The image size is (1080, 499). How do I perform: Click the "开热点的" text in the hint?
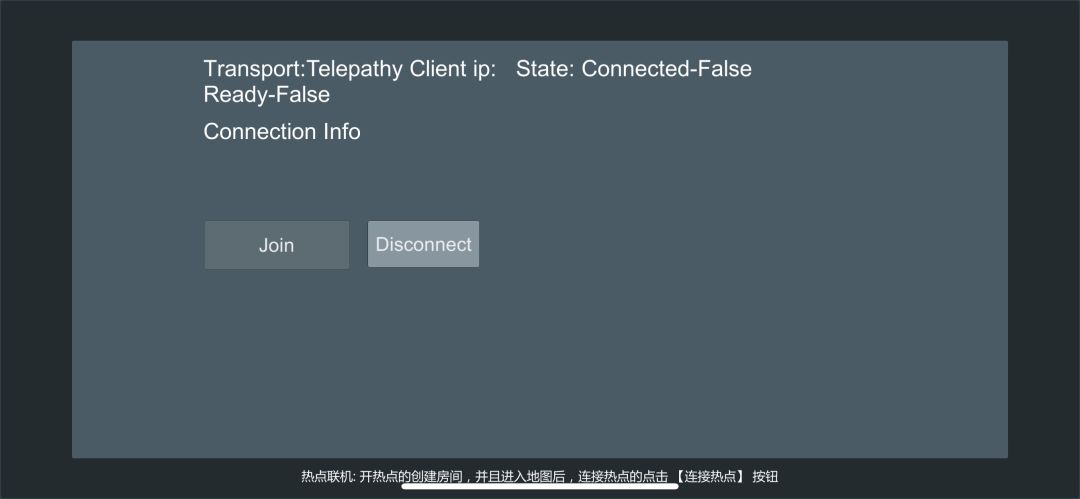point(385,477)
